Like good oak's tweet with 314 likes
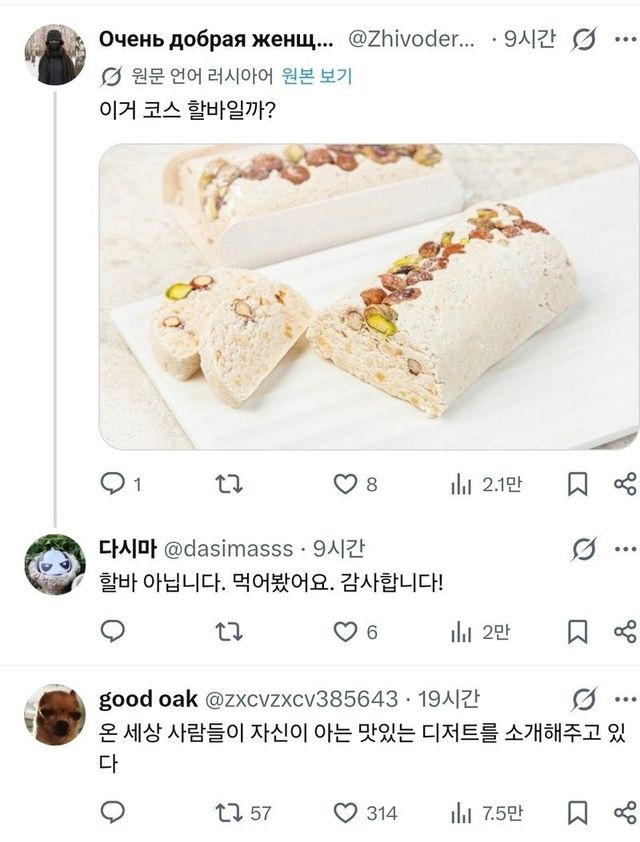Image resolution: width=640 pixels, height=842 pixels. [x=345, y=812]
